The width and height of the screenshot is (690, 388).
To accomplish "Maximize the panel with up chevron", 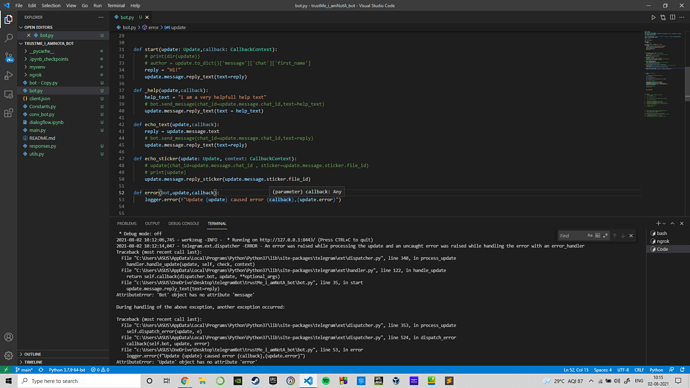I will click(672, 223).
